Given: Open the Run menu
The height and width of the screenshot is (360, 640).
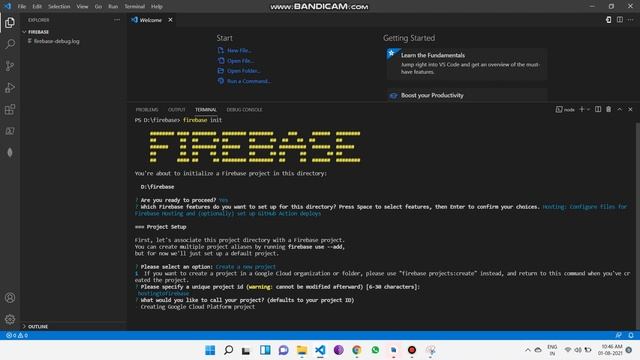Looking at the screenshot, I should pyautogui.click(x=113, y=7).
